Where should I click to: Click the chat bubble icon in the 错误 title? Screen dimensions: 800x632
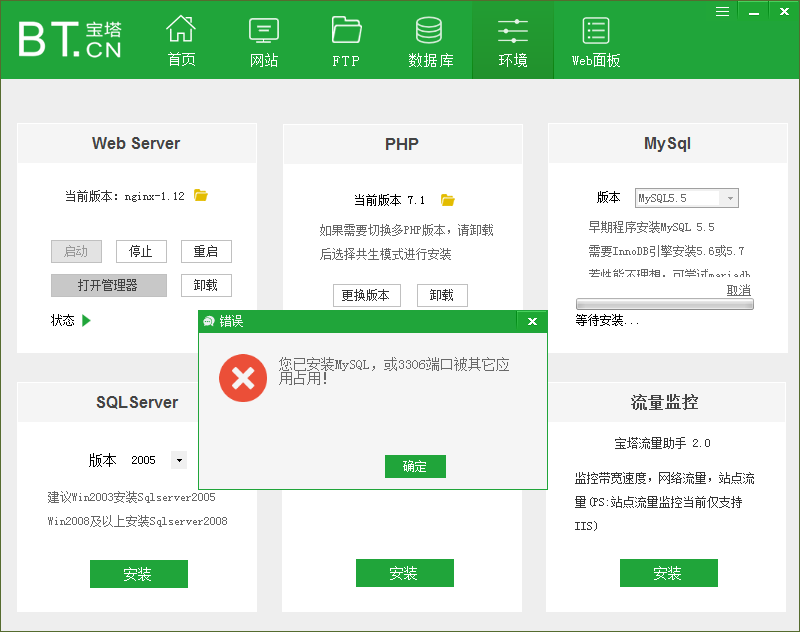point(208,321)
